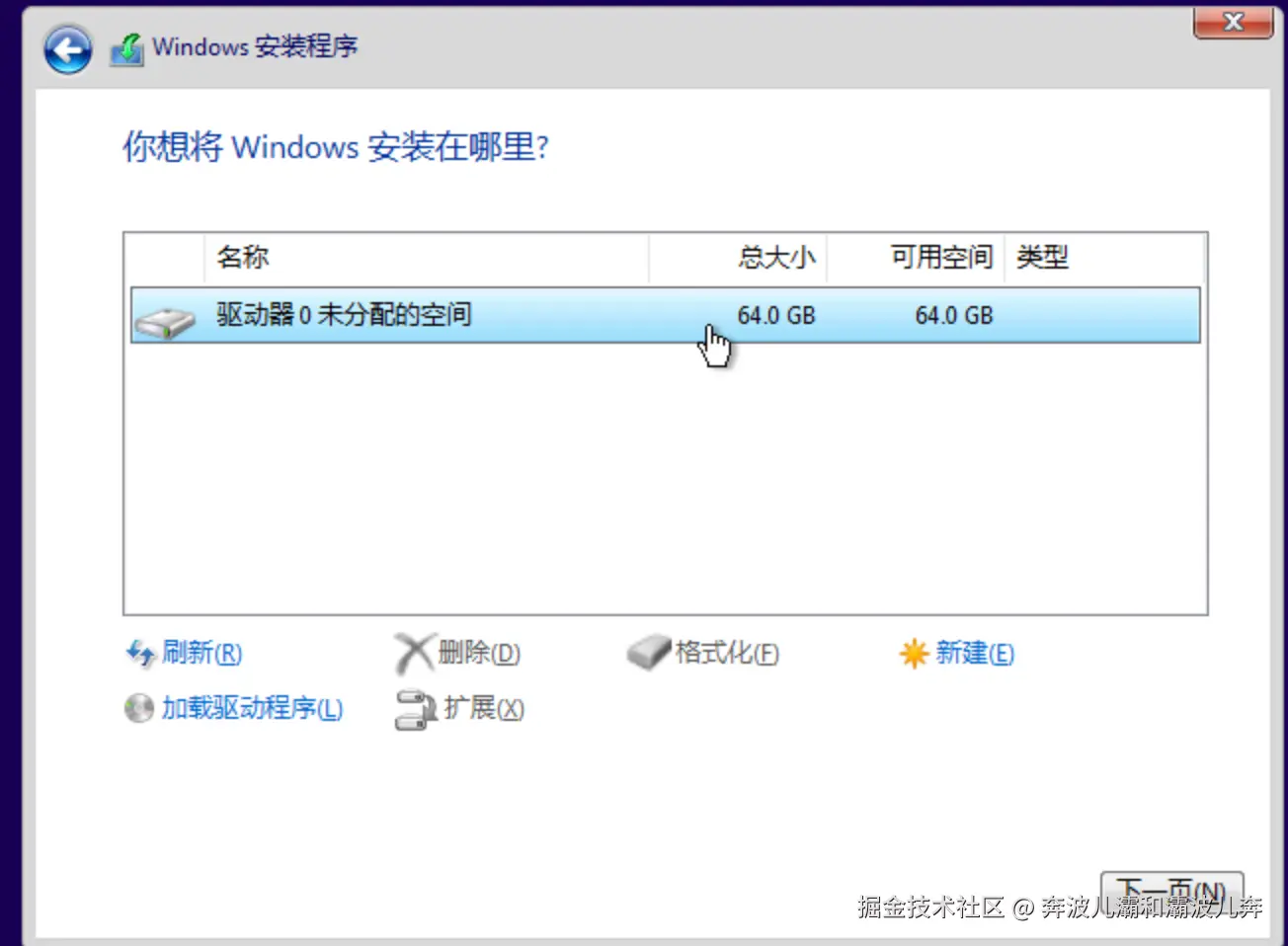Screen dimensions: 1288x946
Task: Click the 可用空间 column header
Action: (916, 258)
